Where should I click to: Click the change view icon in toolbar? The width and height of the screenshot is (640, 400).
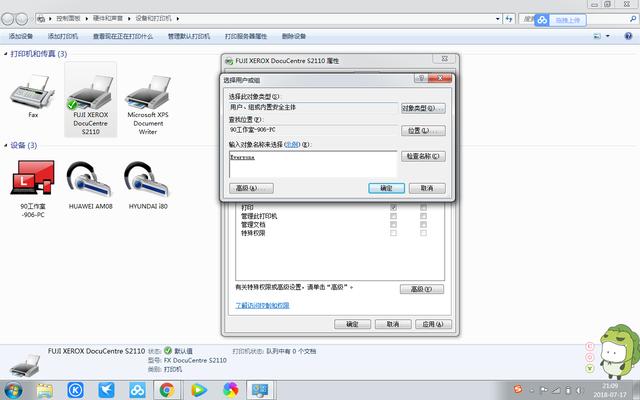pyautogui.click(x=597, y=36)
